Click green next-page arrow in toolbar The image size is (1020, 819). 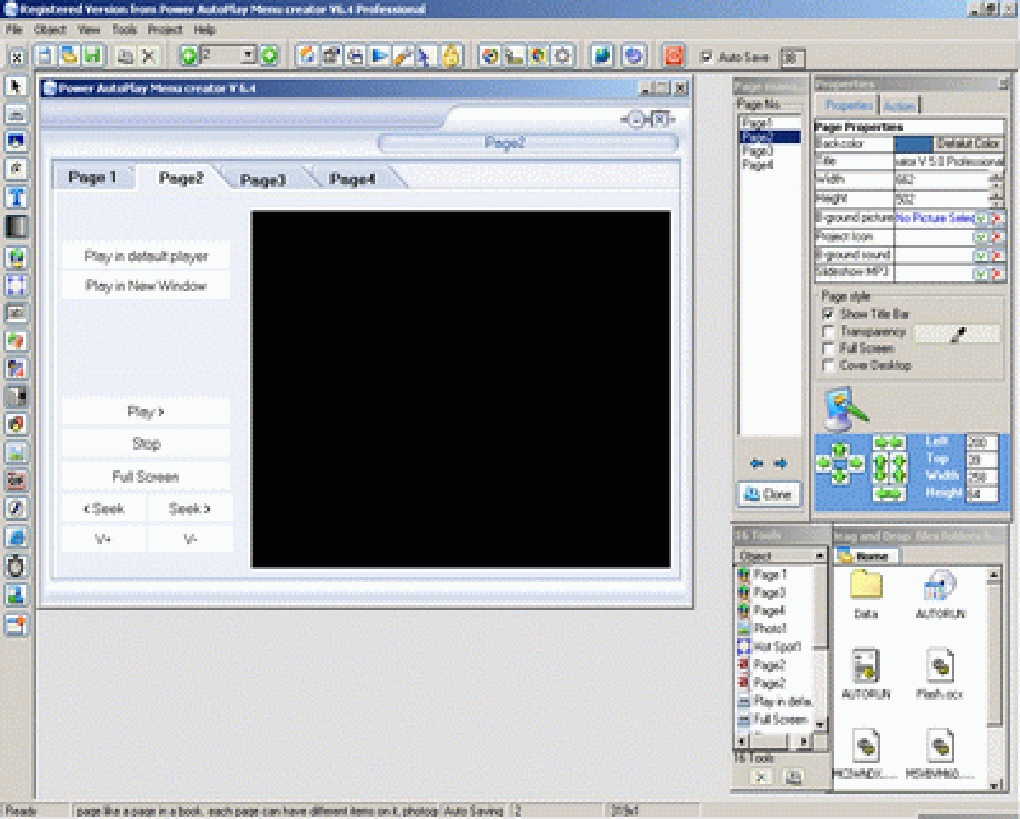(x=269, y=56)
